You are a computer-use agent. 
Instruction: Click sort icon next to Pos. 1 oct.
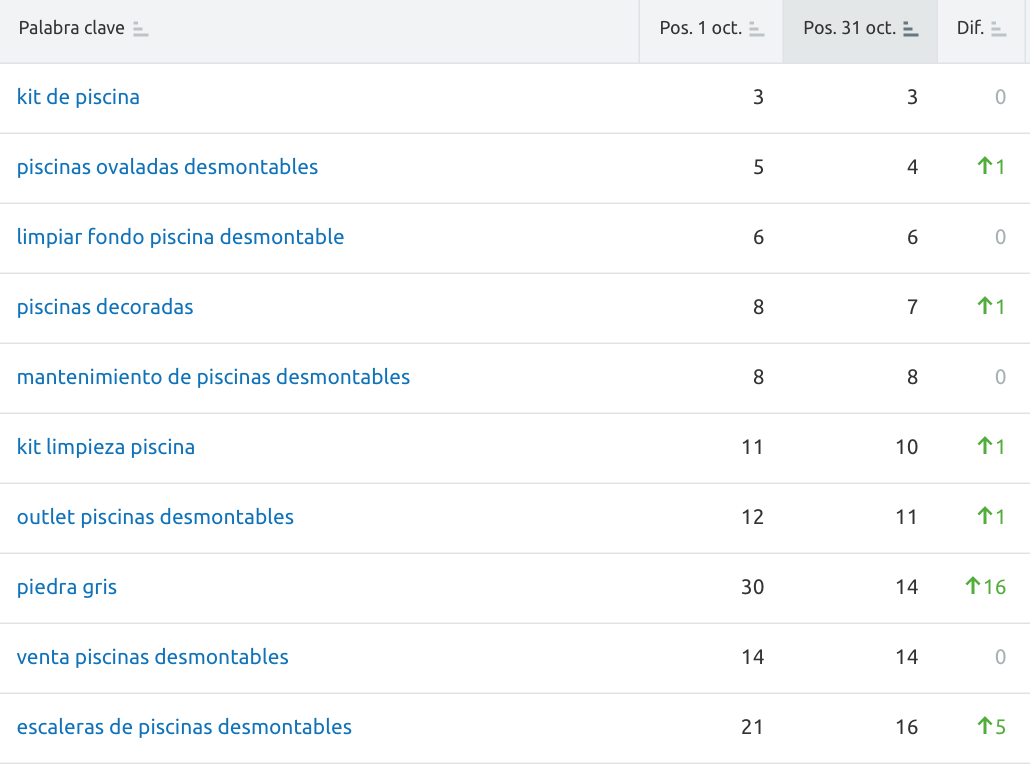point(756,29)
